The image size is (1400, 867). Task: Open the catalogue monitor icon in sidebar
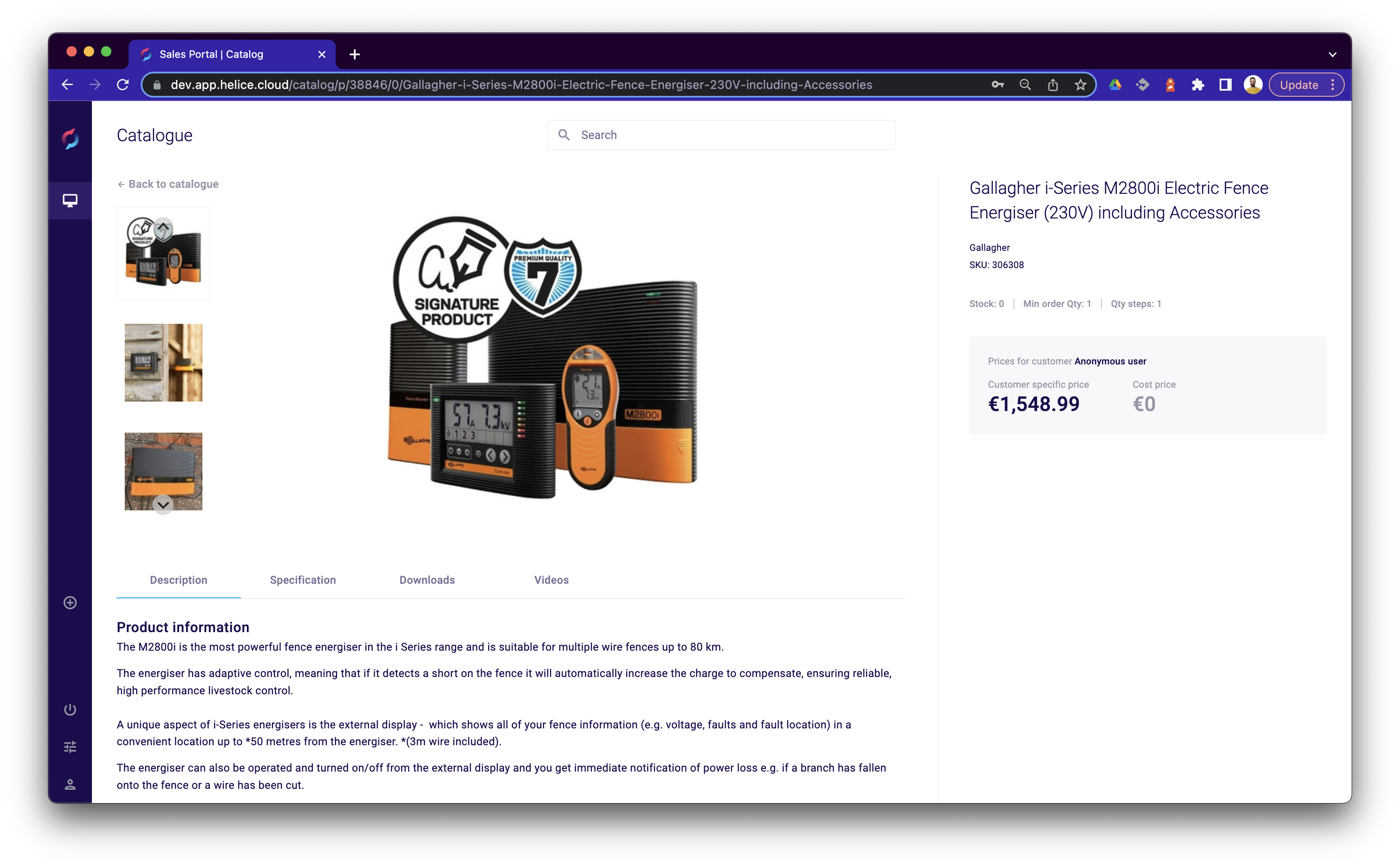(70, 200)
